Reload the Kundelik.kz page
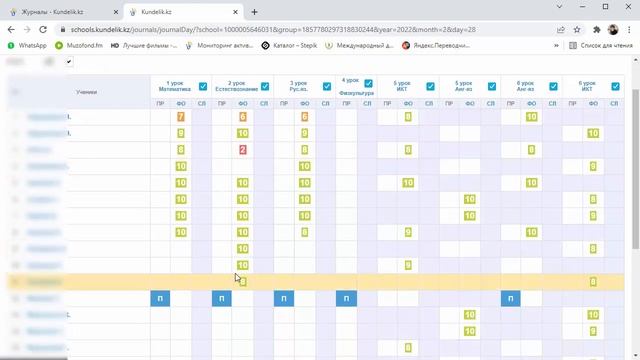Viewport: 640px width, 360px height. [43, 29]
